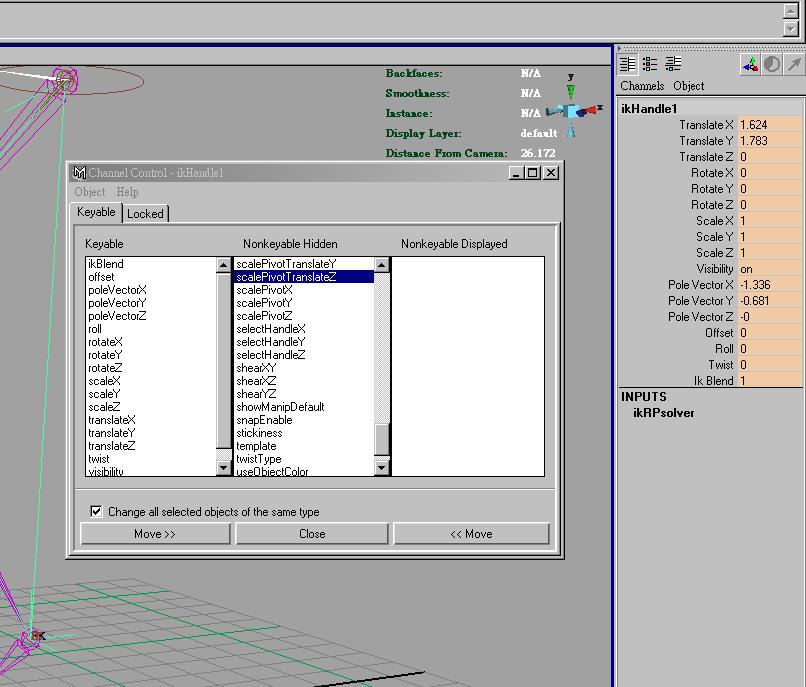Click the channel box third layout icon

click(x=673, y=64)
